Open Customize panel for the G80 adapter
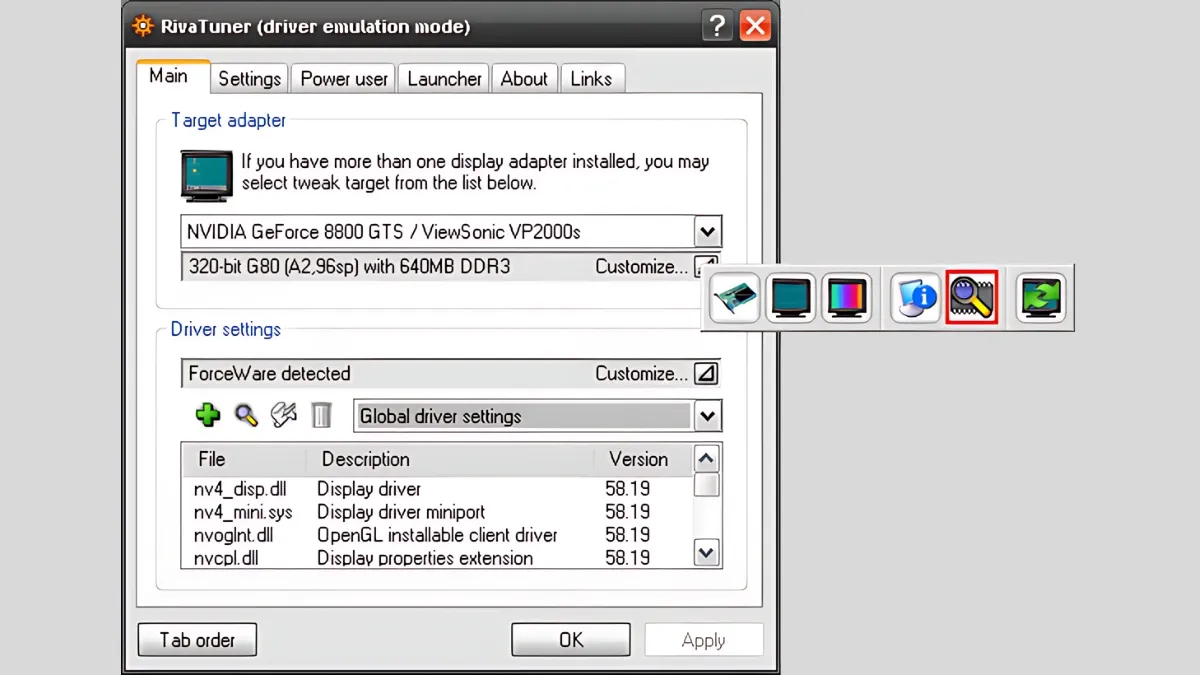1200x675 pixels. pyautogui.click(x=706, y=266)
